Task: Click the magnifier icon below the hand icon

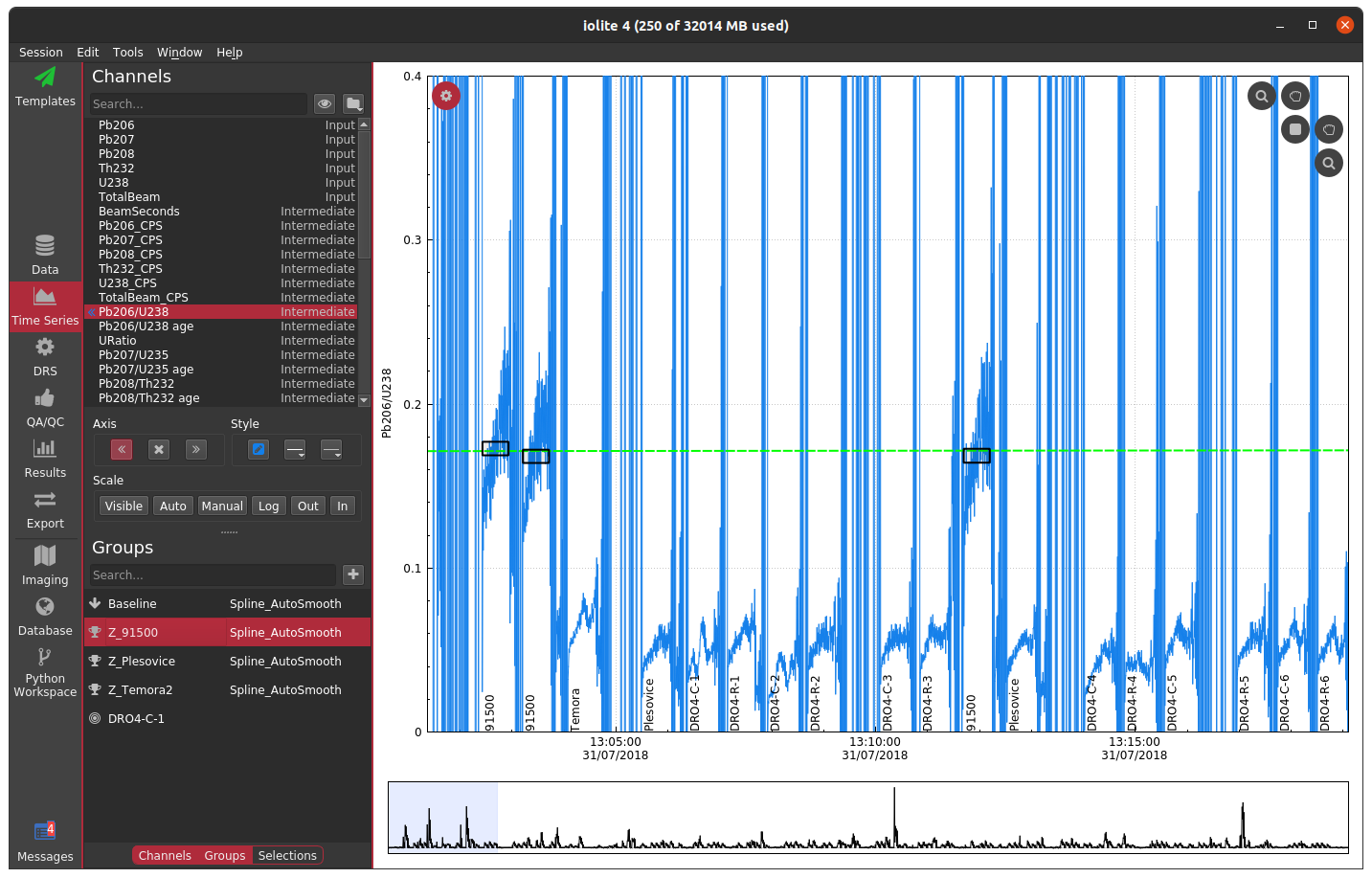Action: [x=1329, y=163]
